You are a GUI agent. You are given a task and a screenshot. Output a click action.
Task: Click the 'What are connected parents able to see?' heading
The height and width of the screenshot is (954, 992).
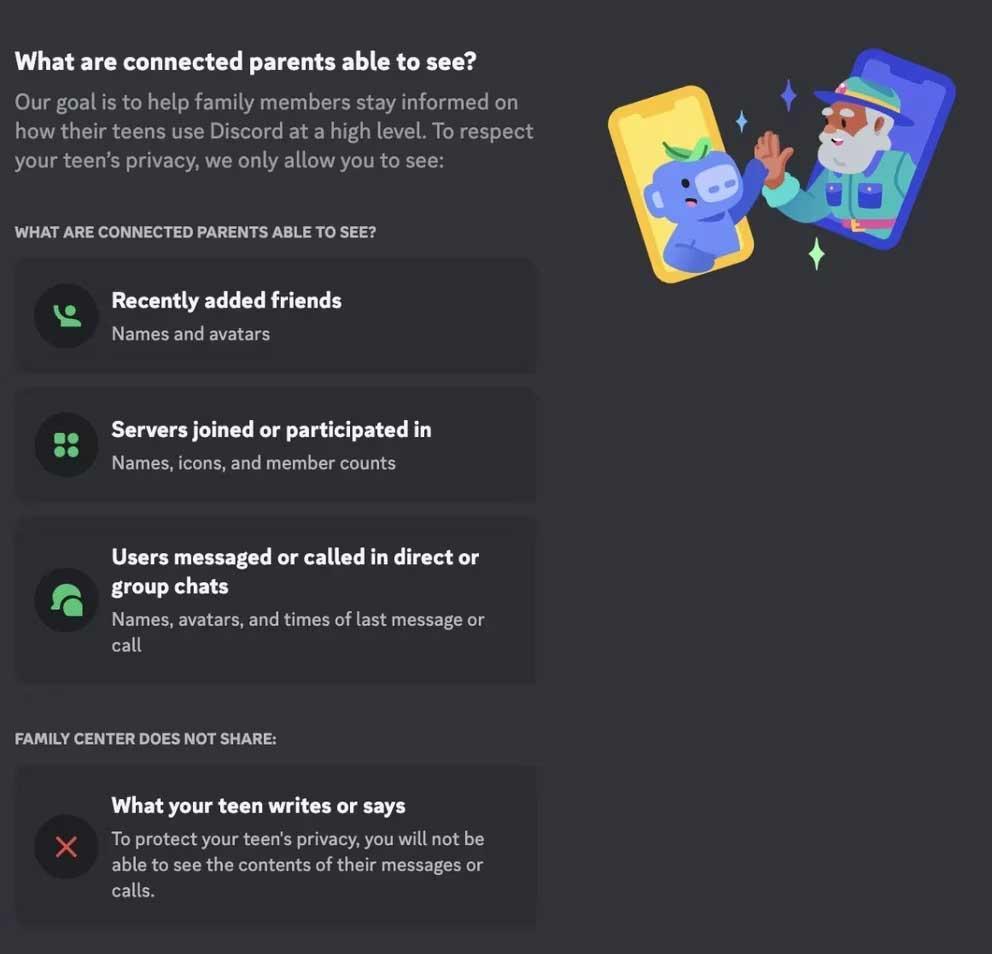(246, 62)
